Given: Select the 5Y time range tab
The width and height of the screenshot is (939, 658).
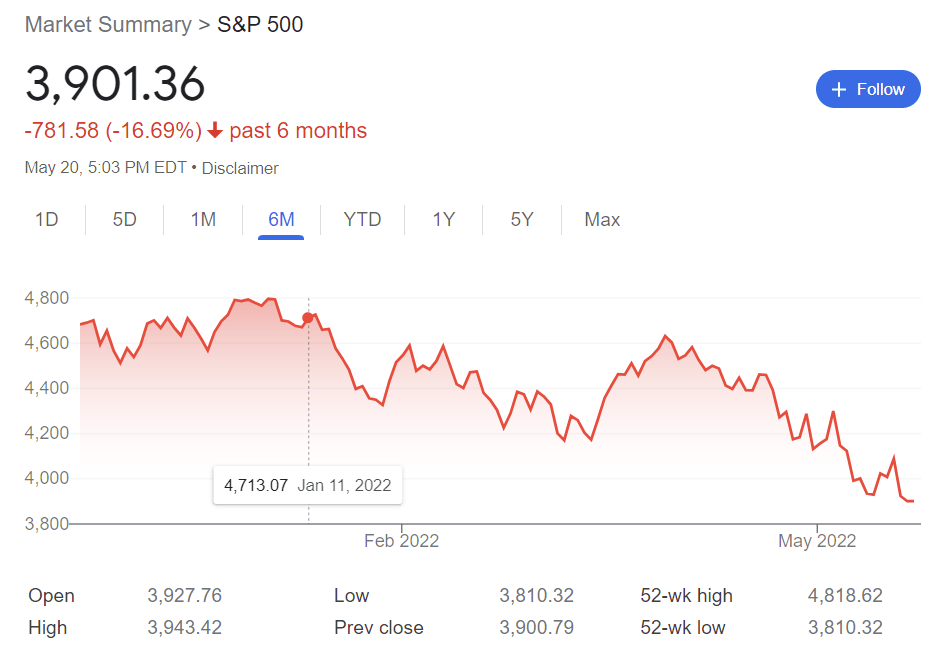Looking at the screenshot, I should [522, 219].
